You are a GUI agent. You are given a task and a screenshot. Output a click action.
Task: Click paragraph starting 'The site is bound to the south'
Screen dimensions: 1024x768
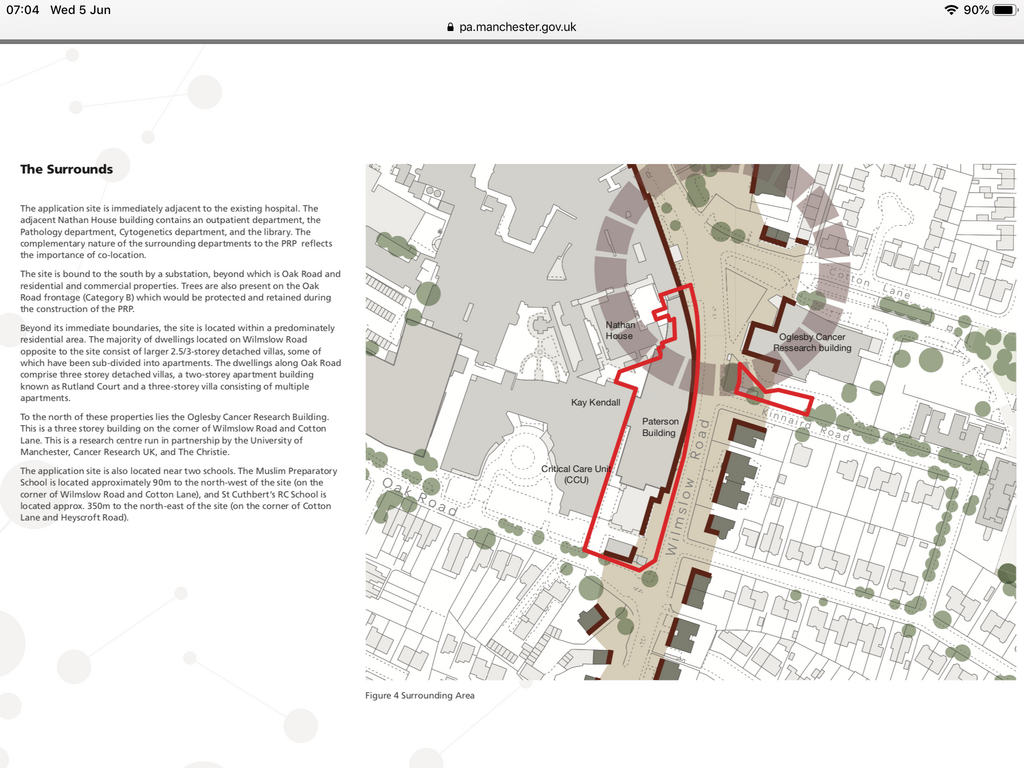coord(180,291)
